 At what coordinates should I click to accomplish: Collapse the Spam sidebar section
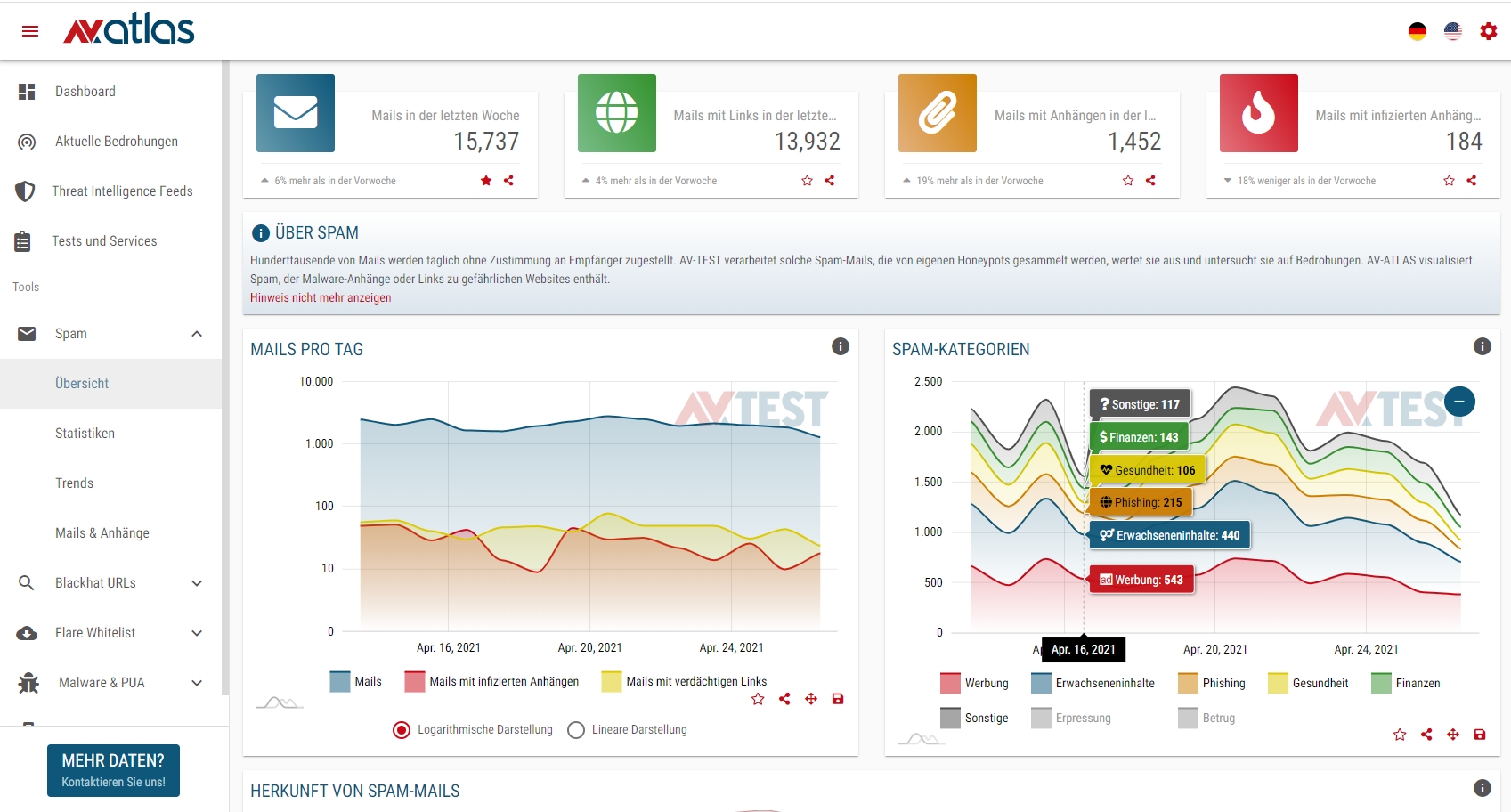point(197,334)
